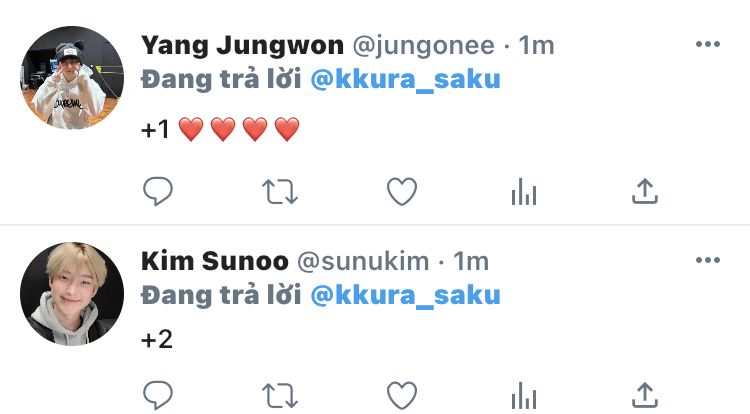The height and width of the screenshot is (414, 750).
Task: Share Kim Sunoo's tweet
Action: click(645, 395)
